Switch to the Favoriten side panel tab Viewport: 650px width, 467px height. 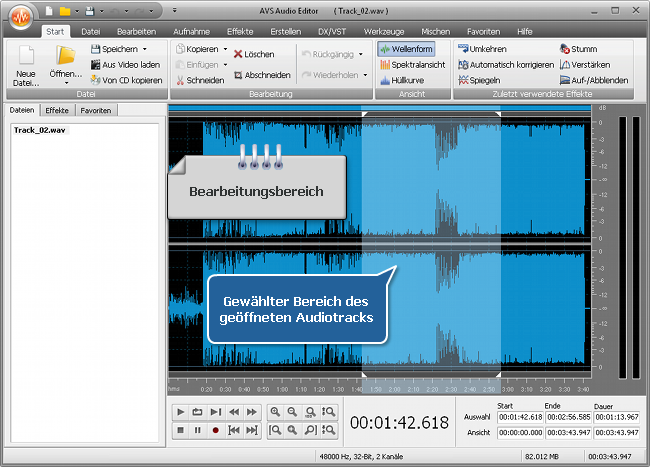[x=96, y=110]
